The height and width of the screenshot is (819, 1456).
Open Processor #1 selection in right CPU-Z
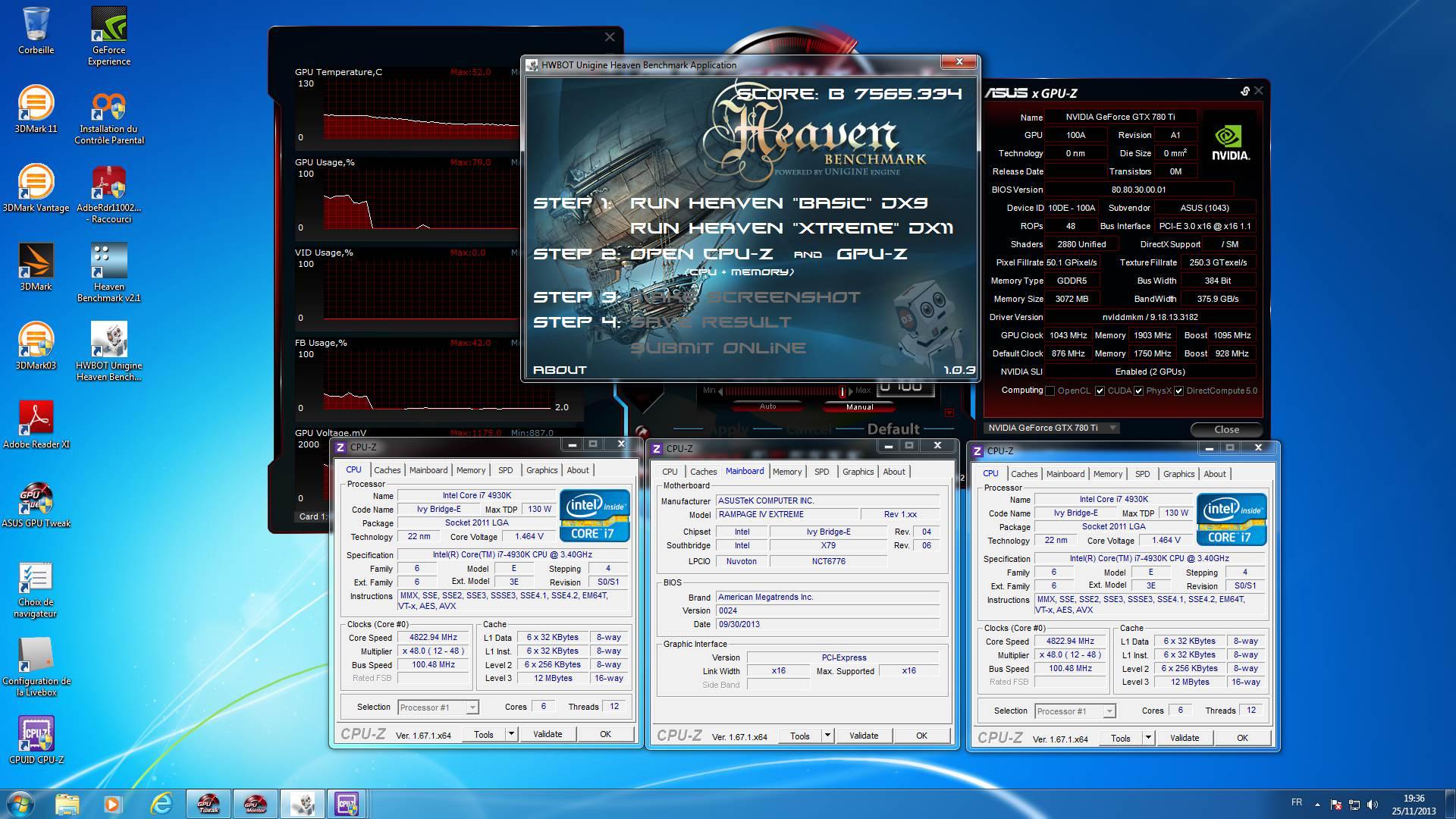tap(1075, 711)
